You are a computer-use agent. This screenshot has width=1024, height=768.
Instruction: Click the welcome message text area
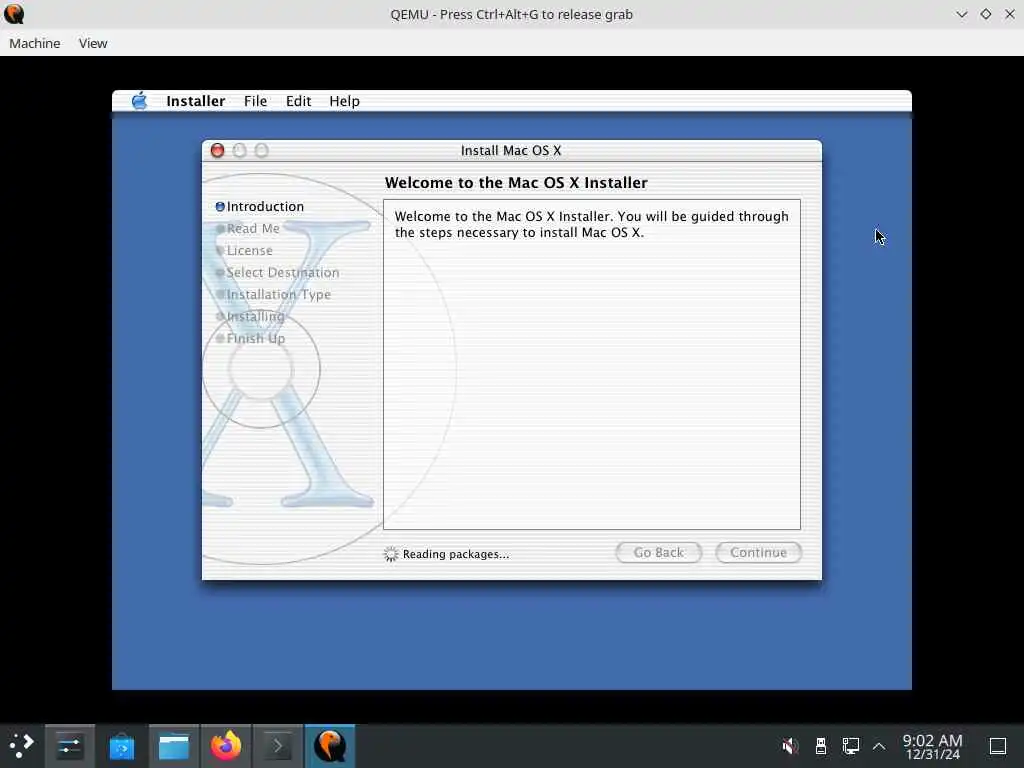(592, 364)
